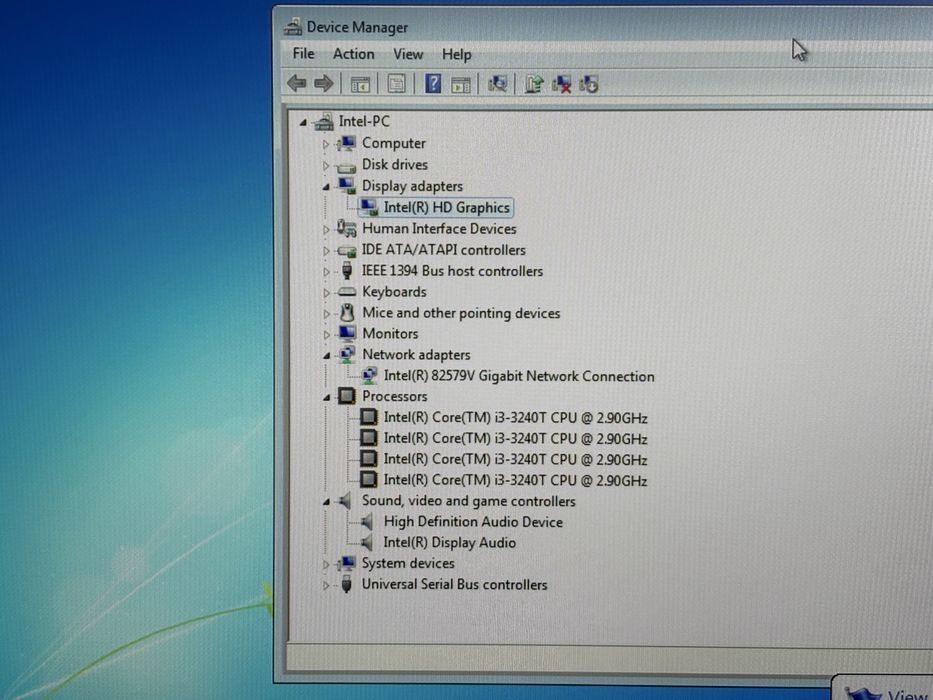
Task: Open the Help menu
Action: point(456,55)
